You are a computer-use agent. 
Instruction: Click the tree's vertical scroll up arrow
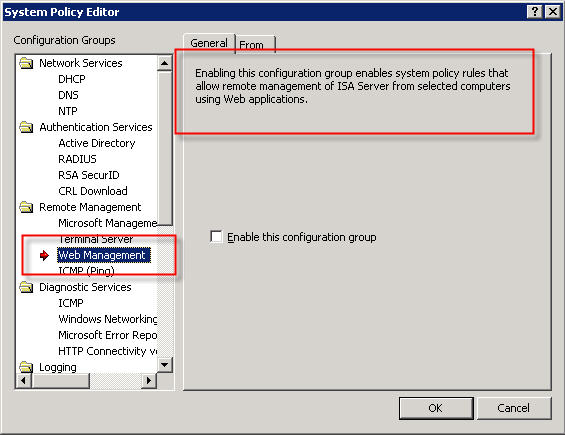click(165, 63)
